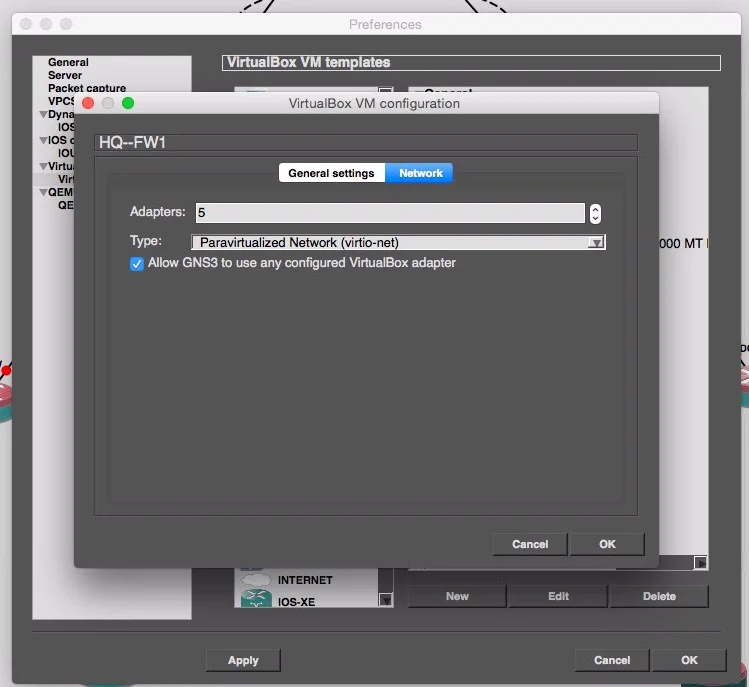Click OK in VirtualBox VM configuration
This screenshot has height=687, width=749.
[x=607, y=544]
